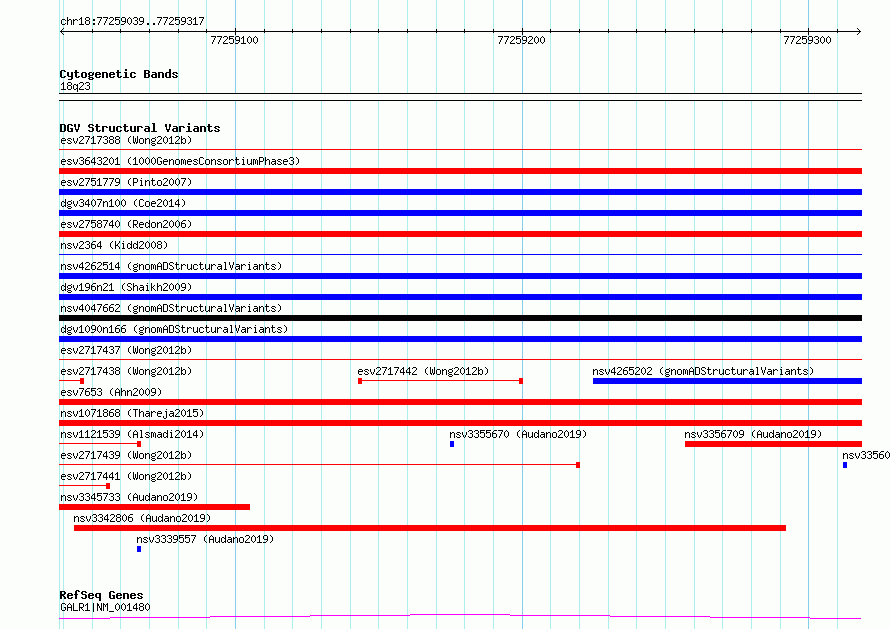Screen dimensions: 890x629
Task: Click the red bar of esv3643201
Action: point(460,171)
